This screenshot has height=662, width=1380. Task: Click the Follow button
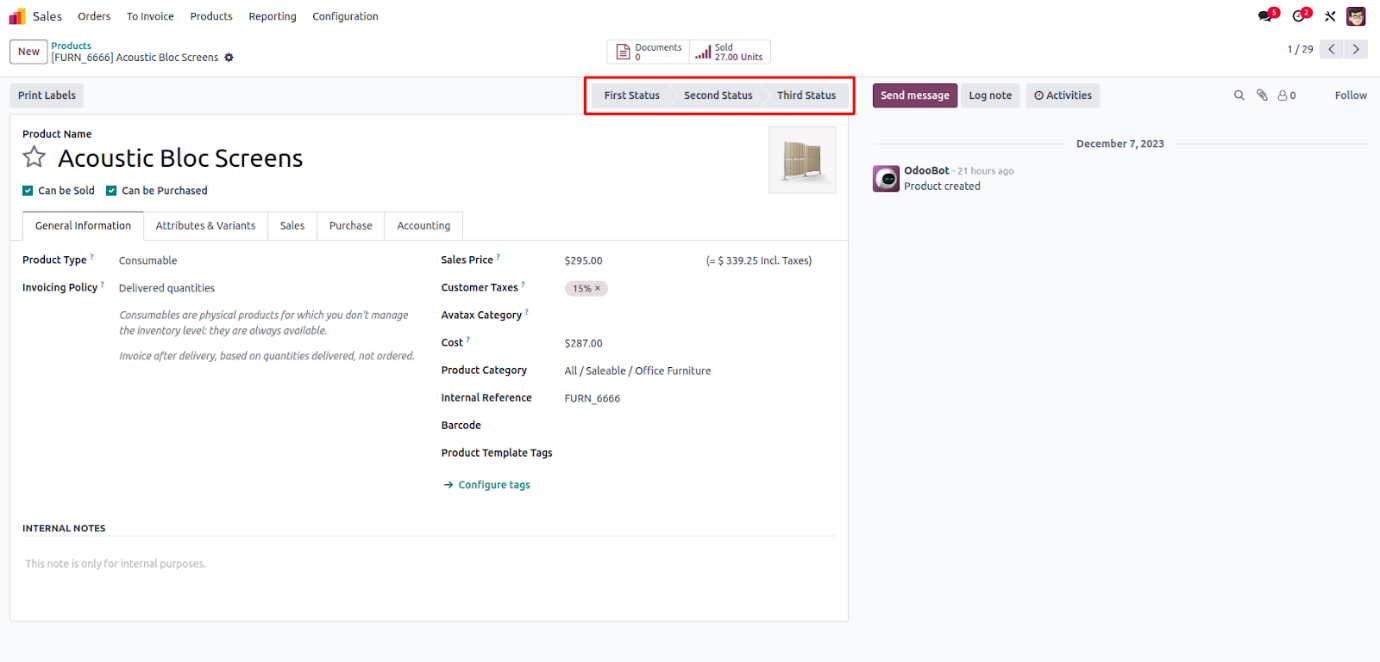tap(1351, 95)
